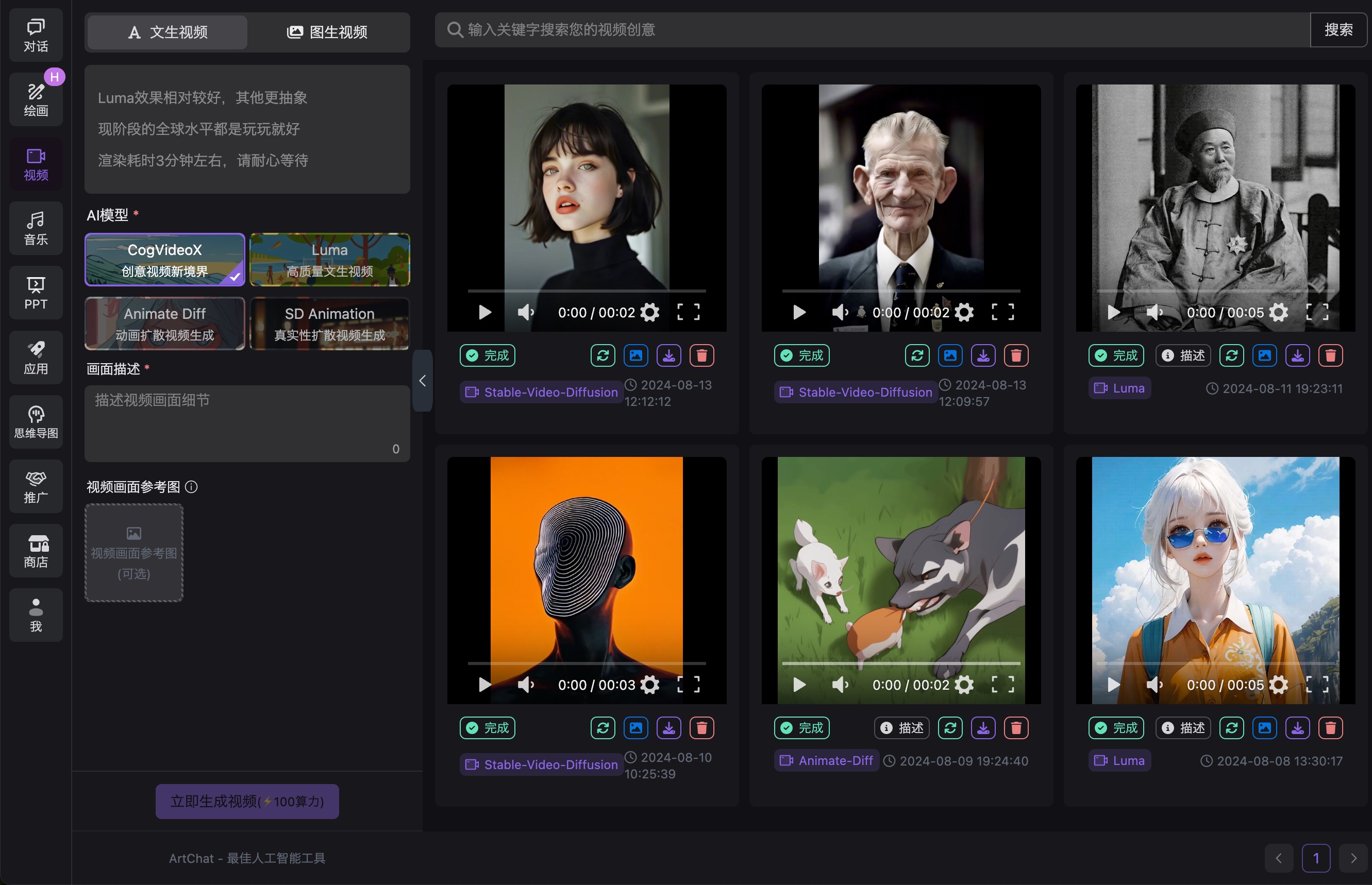Image resolution: width=1372 pixels, height=885 pixels.
Task: Regenerate the Animate-Diff 19:24:40 video
Action: coord(950,727)
